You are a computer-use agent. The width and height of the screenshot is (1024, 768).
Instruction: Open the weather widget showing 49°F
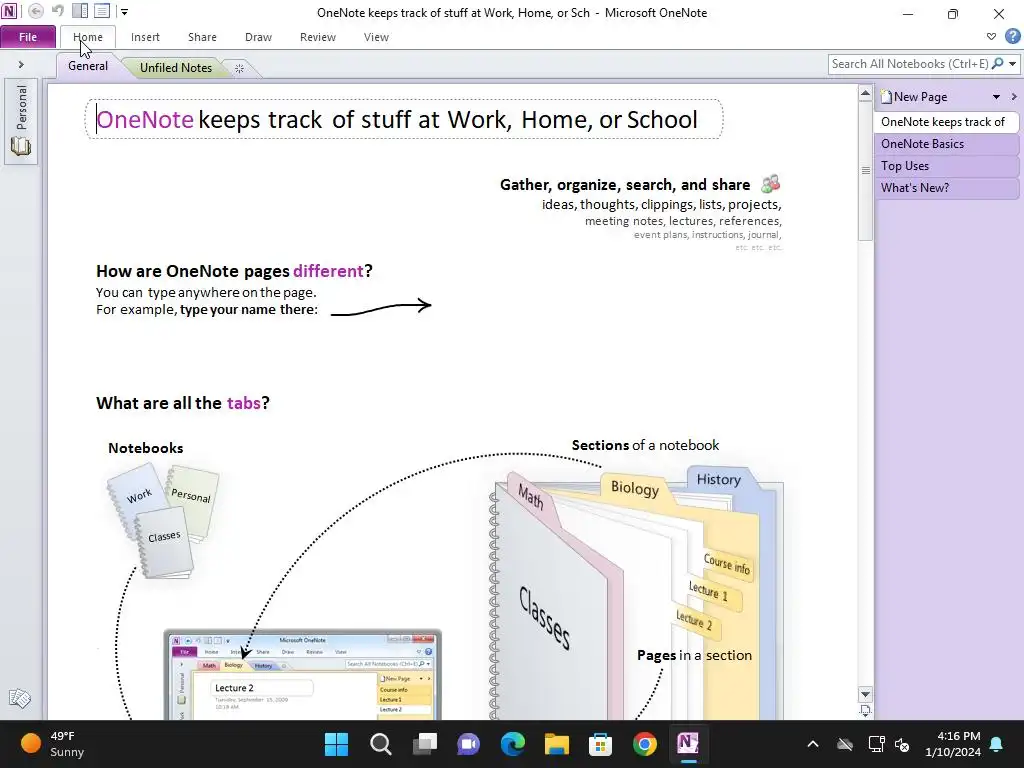[x=52, y=744]
